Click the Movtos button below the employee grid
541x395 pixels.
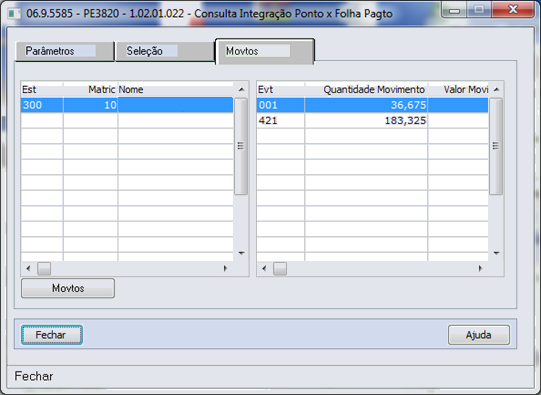[68, 288]
